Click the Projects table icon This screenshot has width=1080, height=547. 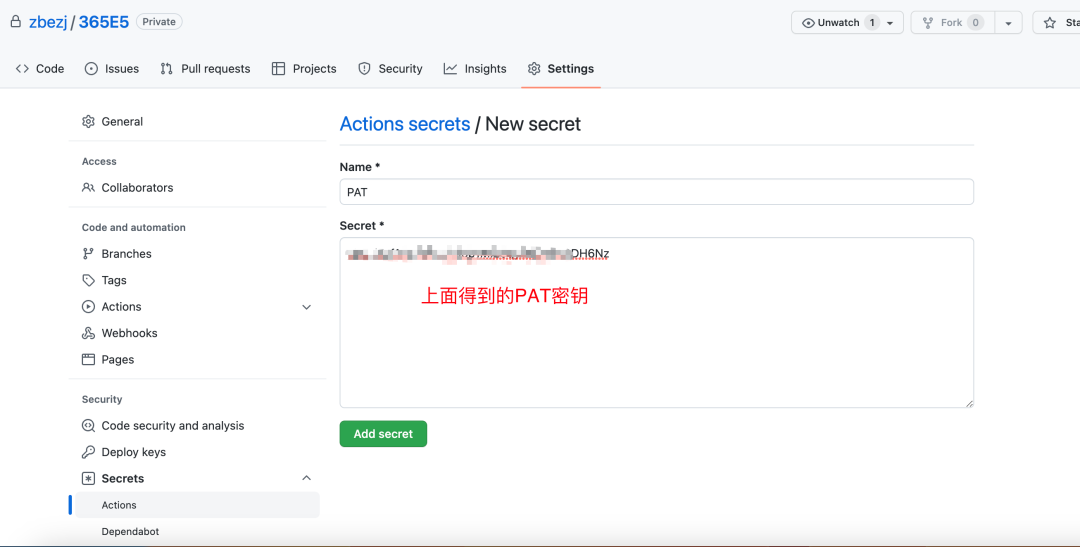point(278,69)
